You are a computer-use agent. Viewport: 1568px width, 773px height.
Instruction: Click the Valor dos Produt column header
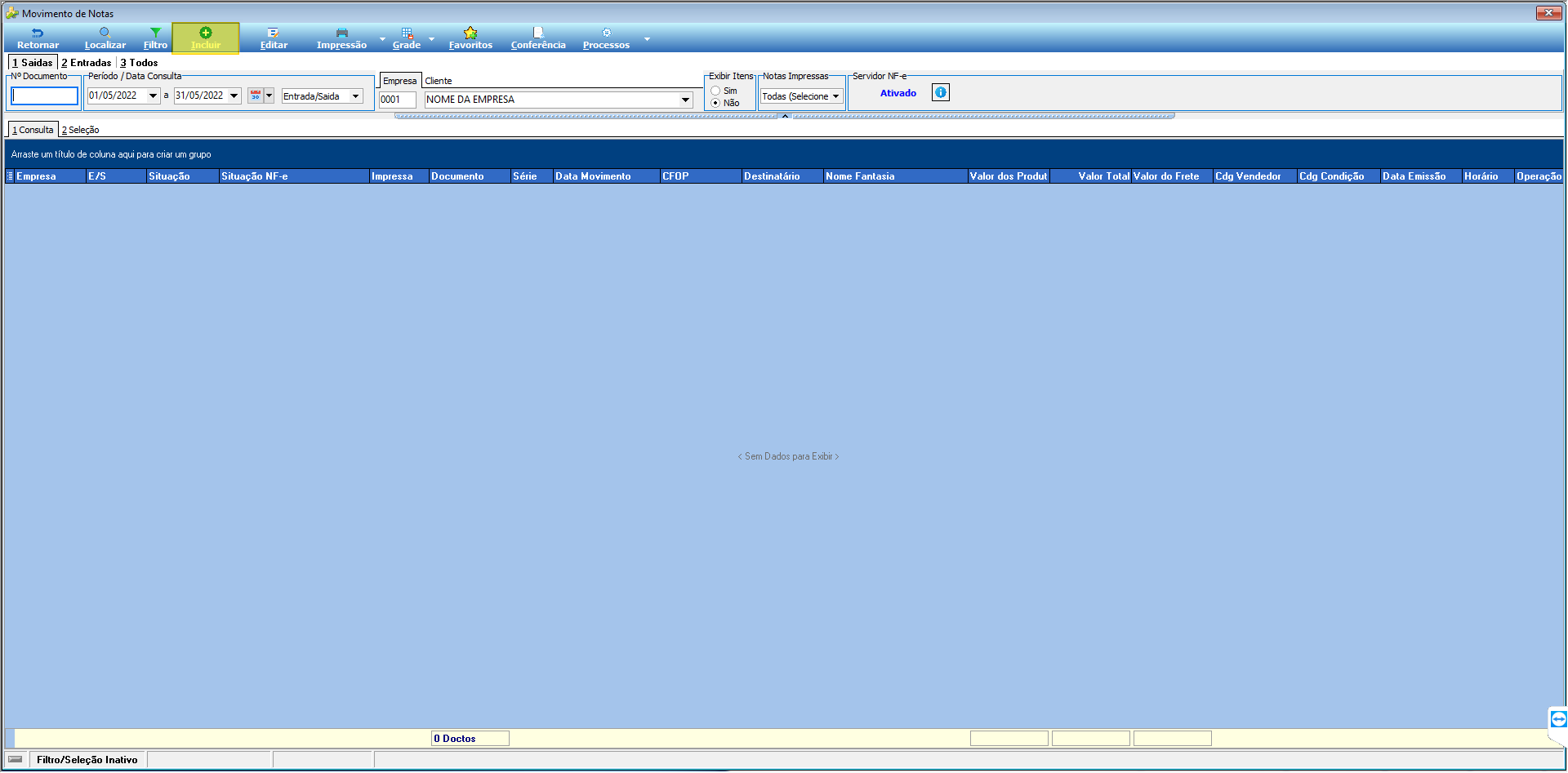click(x=1009, y=176)
